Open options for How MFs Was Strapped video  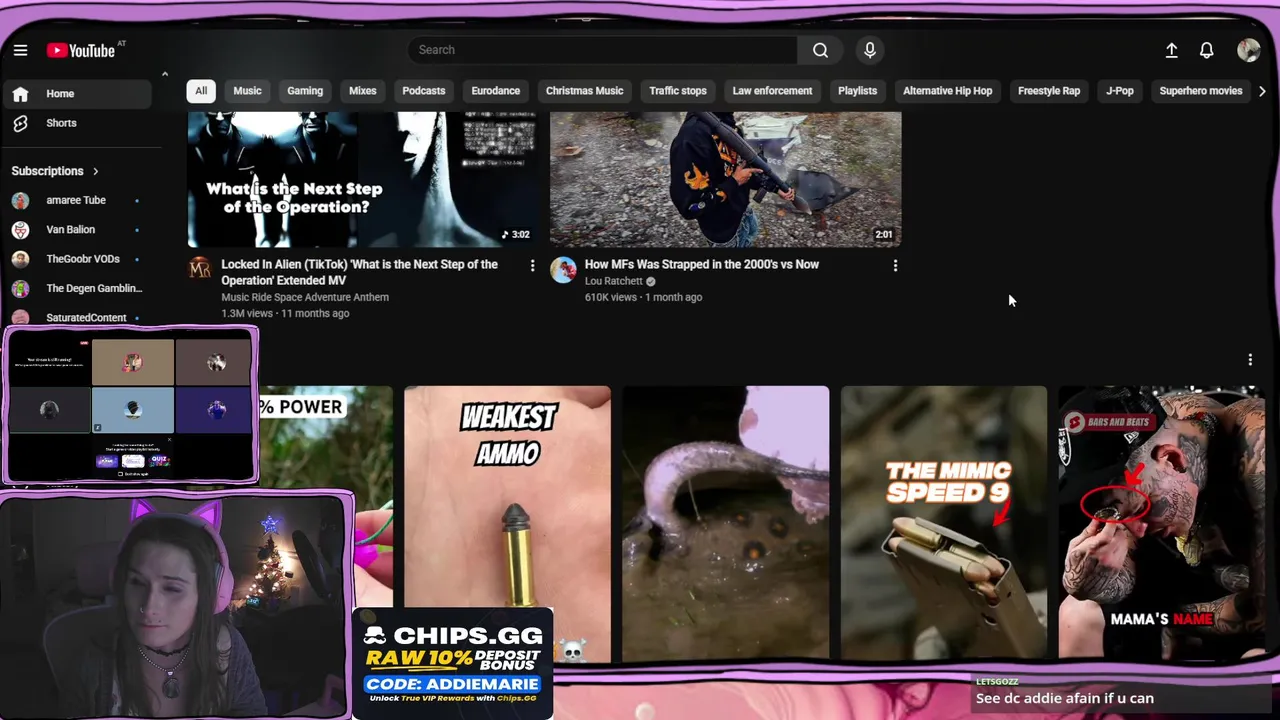click(x=895, y=265)
